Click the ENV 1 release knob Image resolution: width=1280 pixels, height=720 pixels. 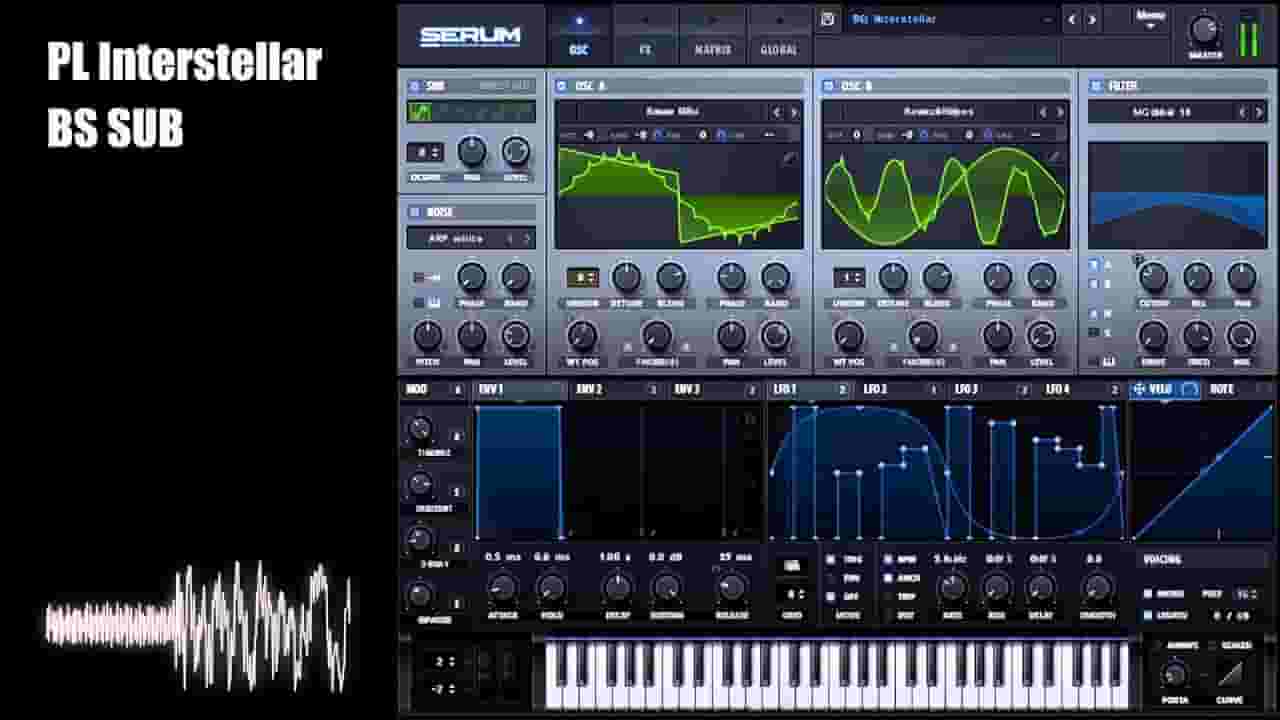[x=732, y=588]
